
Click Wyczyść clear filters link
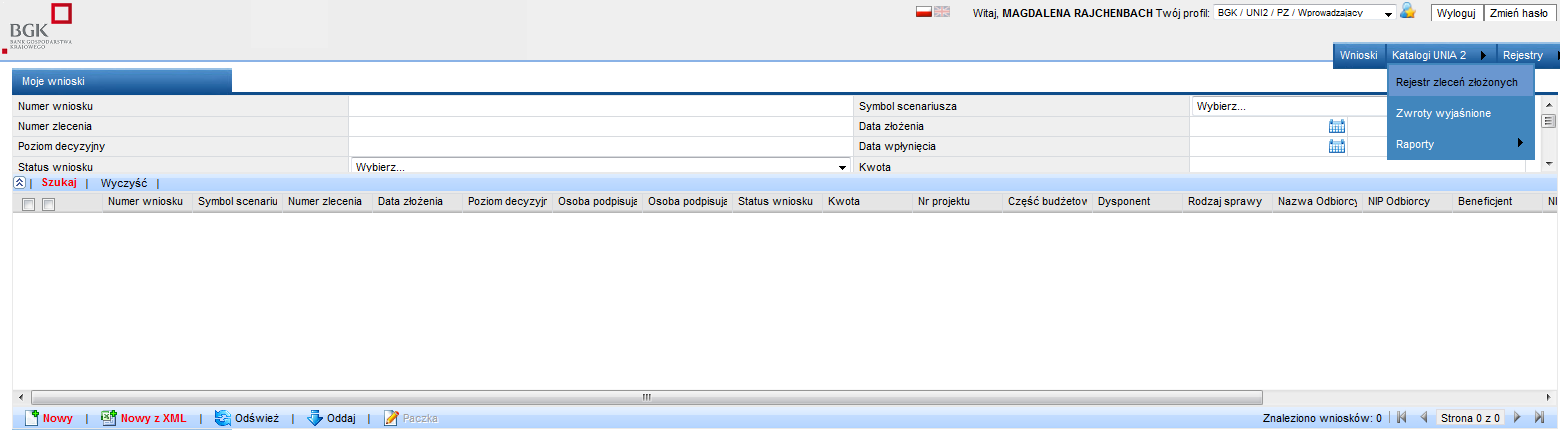[x=124, y=183]
